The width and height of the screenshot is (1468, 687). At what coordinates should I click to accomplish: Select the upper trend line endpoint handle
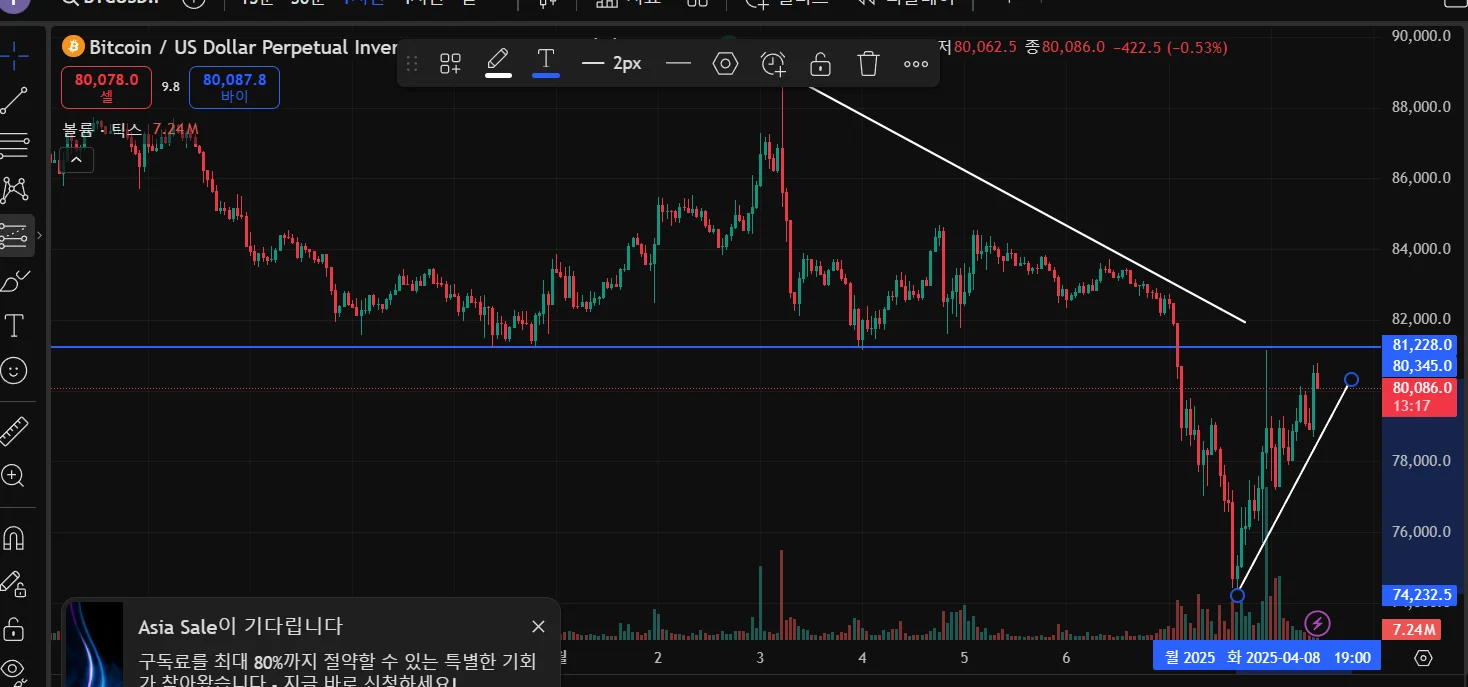point(1351,379)
